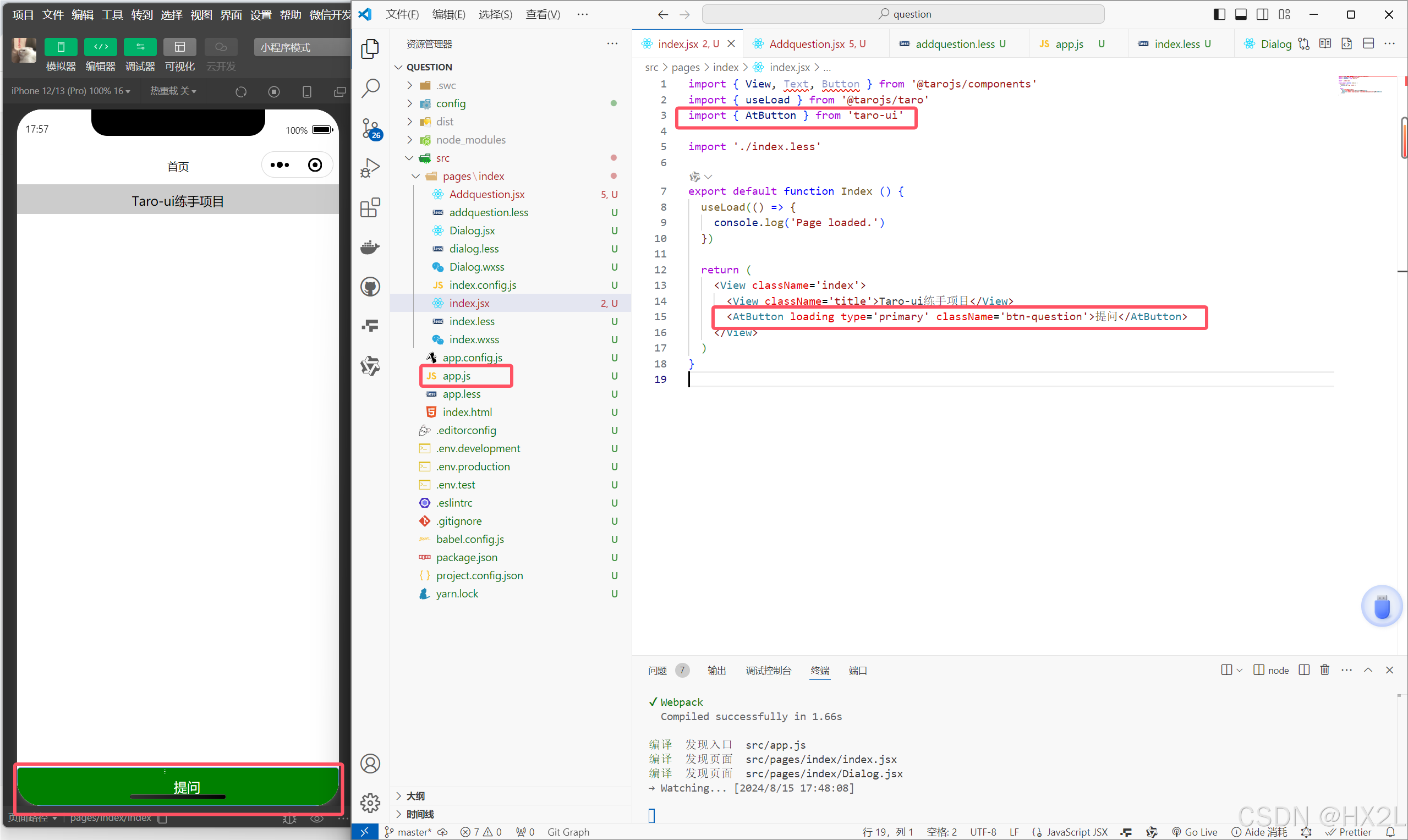Click the question search box in the title bar
This screenshot has height=840, width=1408.
point(902,14)
